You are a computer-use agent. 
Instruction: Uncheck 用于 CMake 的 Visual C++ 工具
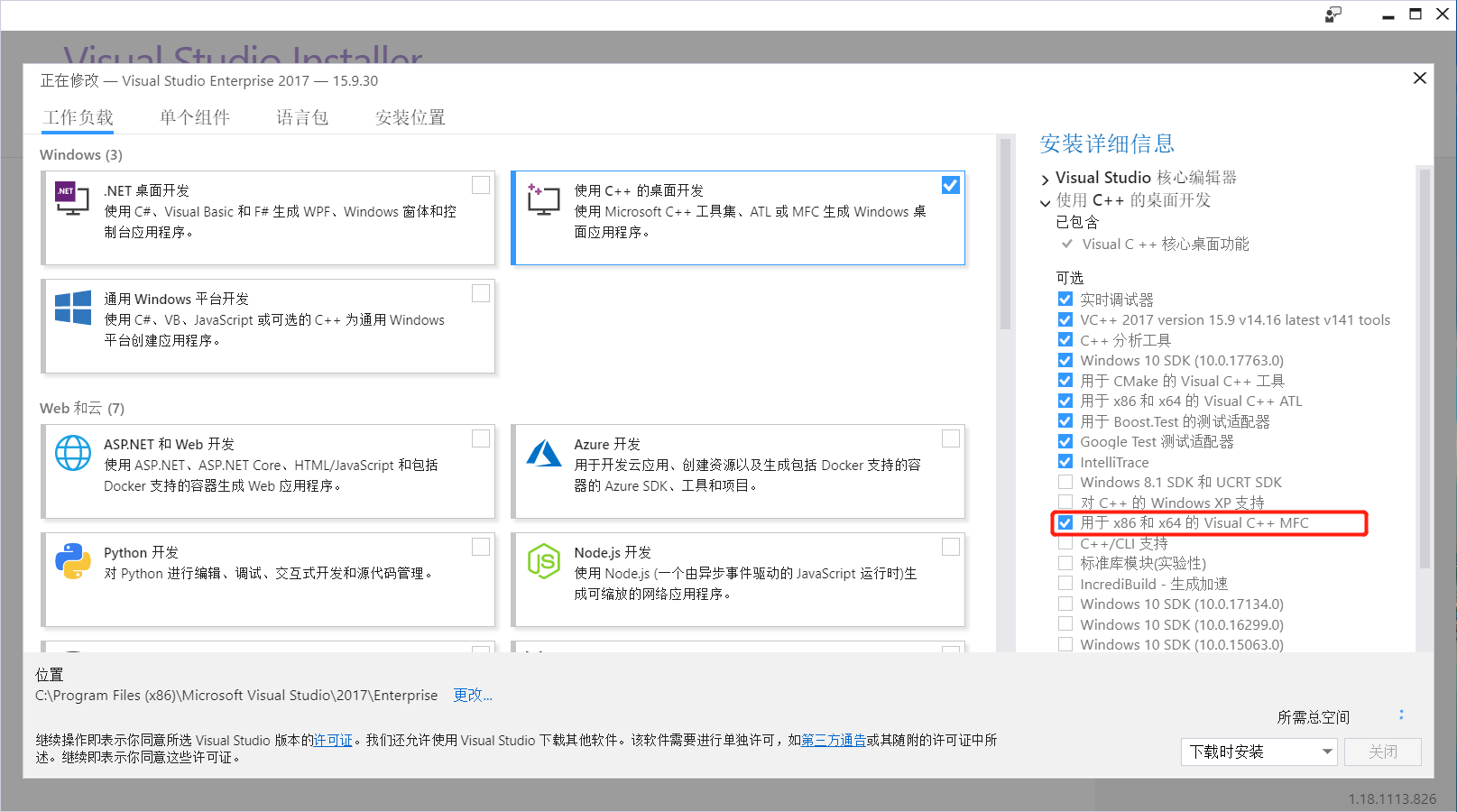click(1065, 380)
